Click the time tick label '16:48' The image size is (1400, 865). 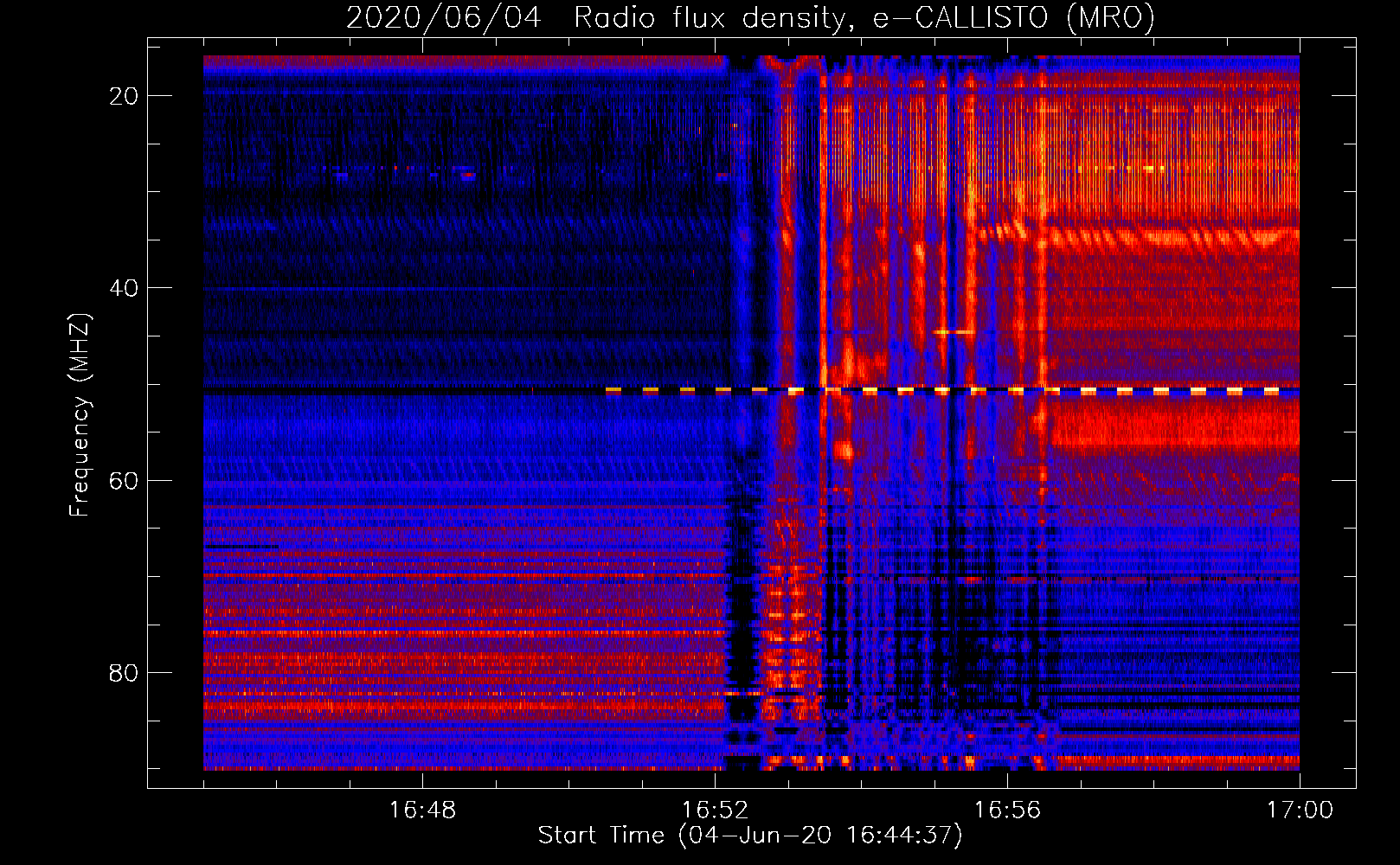coord(422,811)
